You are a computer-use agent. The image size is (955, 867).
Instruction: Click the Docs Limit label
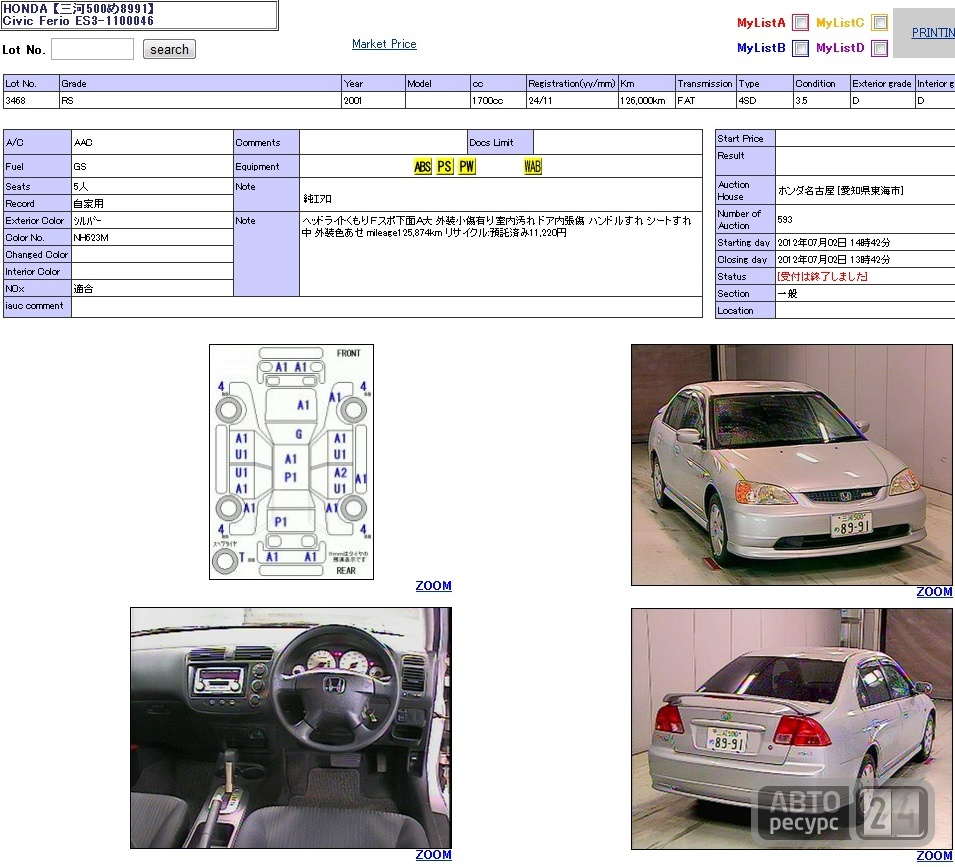pyautogui.click(x=491, y=142)
